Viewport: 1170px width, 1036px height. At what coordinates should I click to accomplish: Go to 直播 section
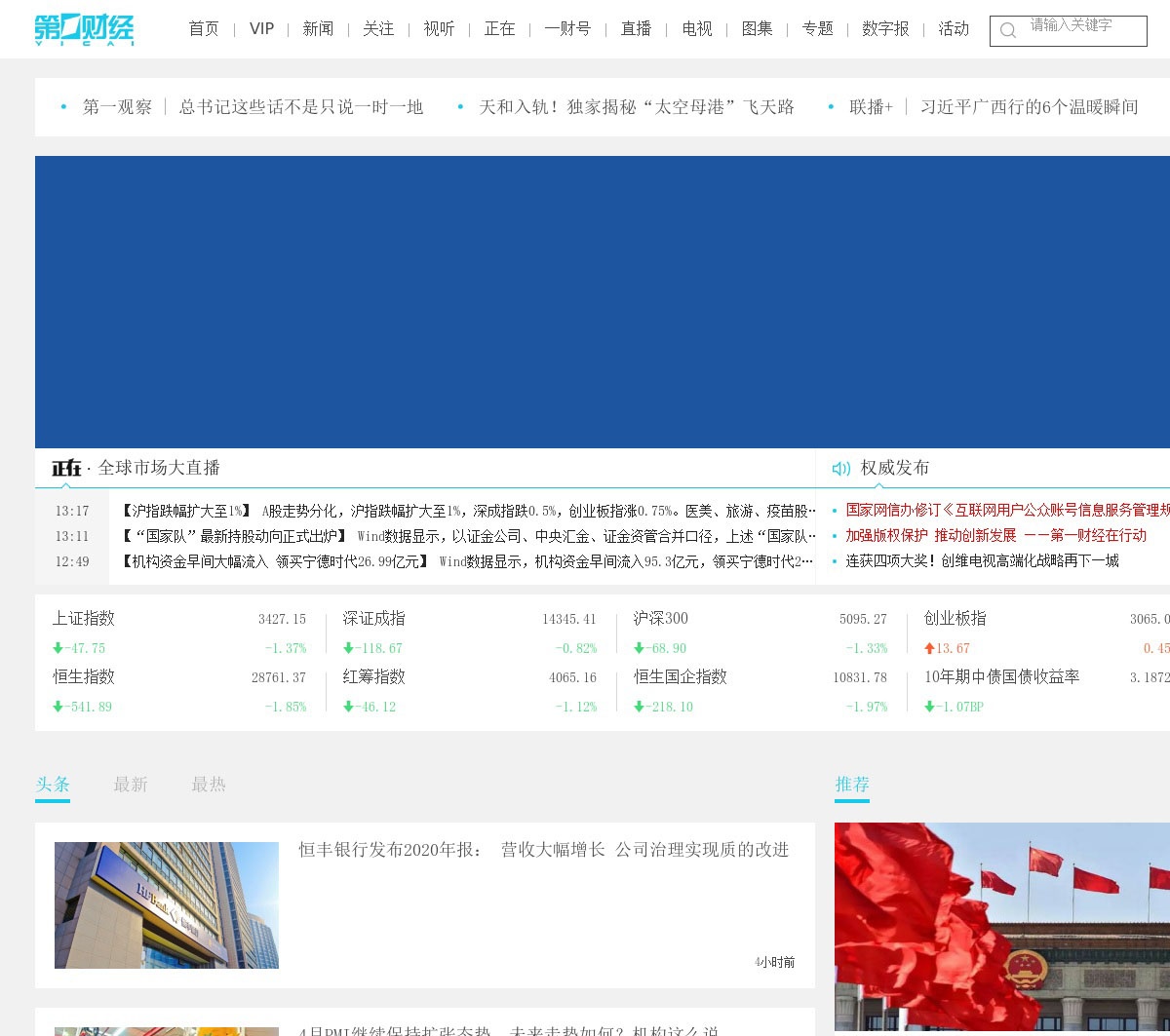click(x=636, y=29)
